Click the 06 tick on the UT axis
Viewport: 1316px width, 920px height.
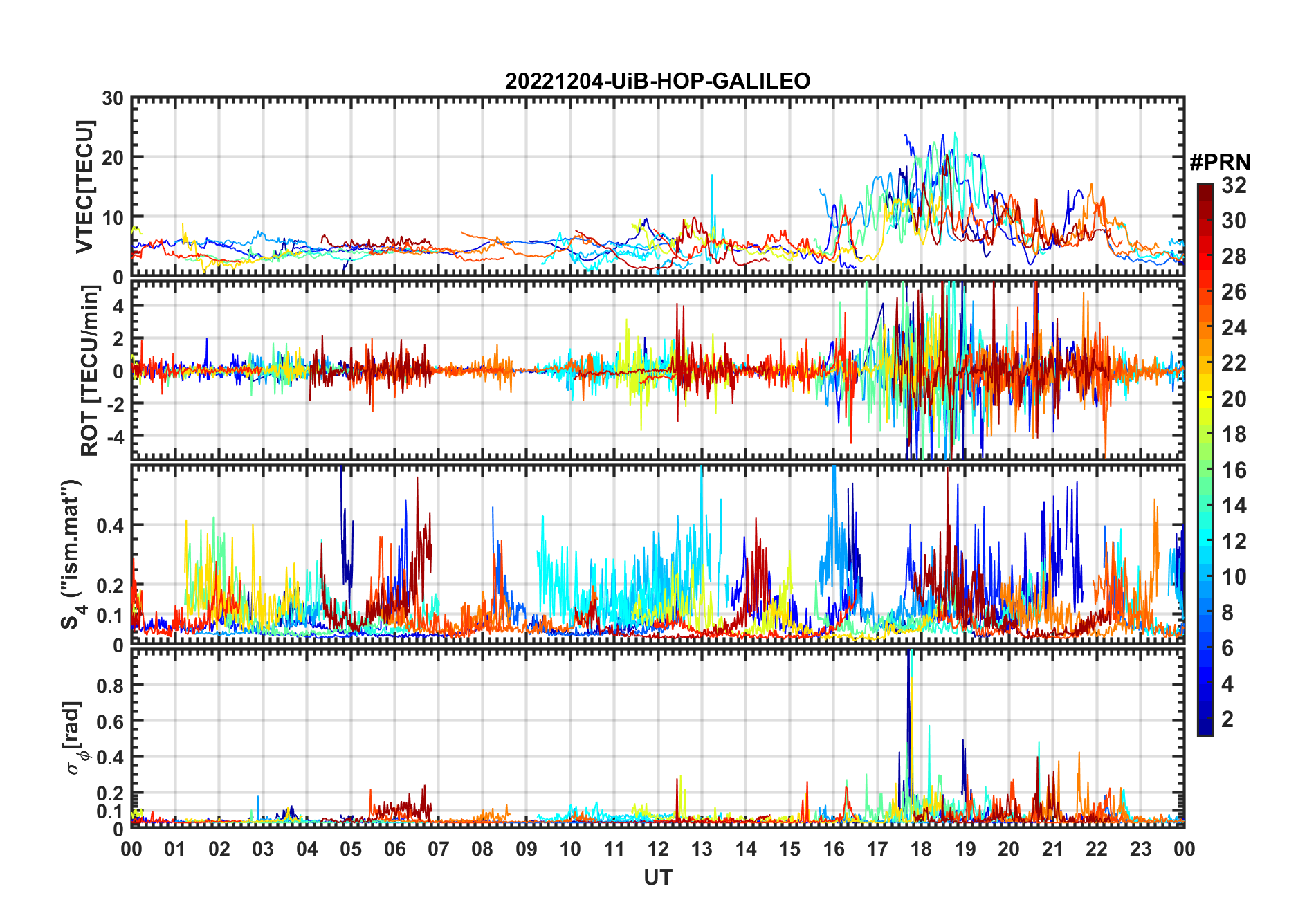point(395,849)
